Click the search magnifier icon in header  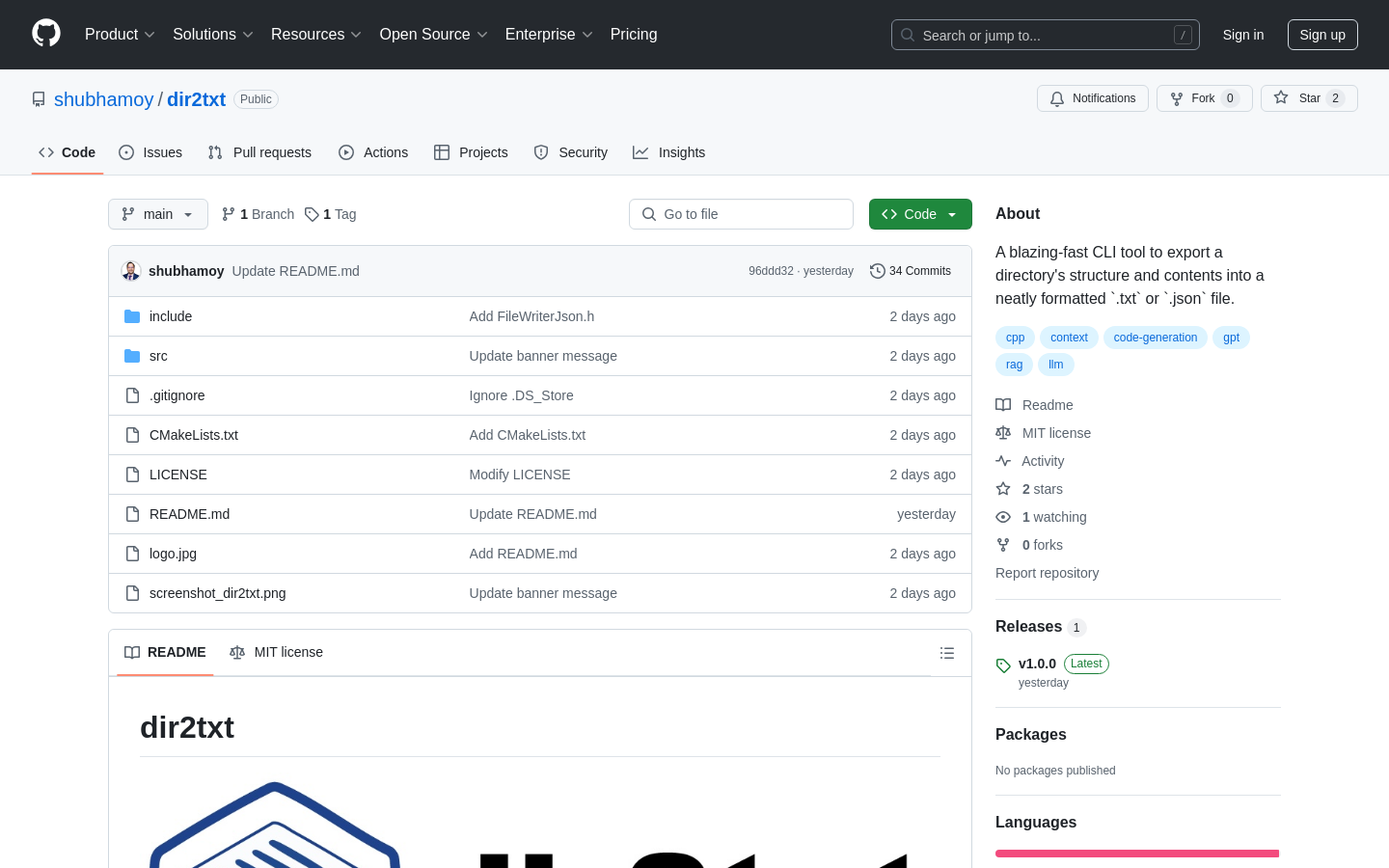tap(908, 35)
